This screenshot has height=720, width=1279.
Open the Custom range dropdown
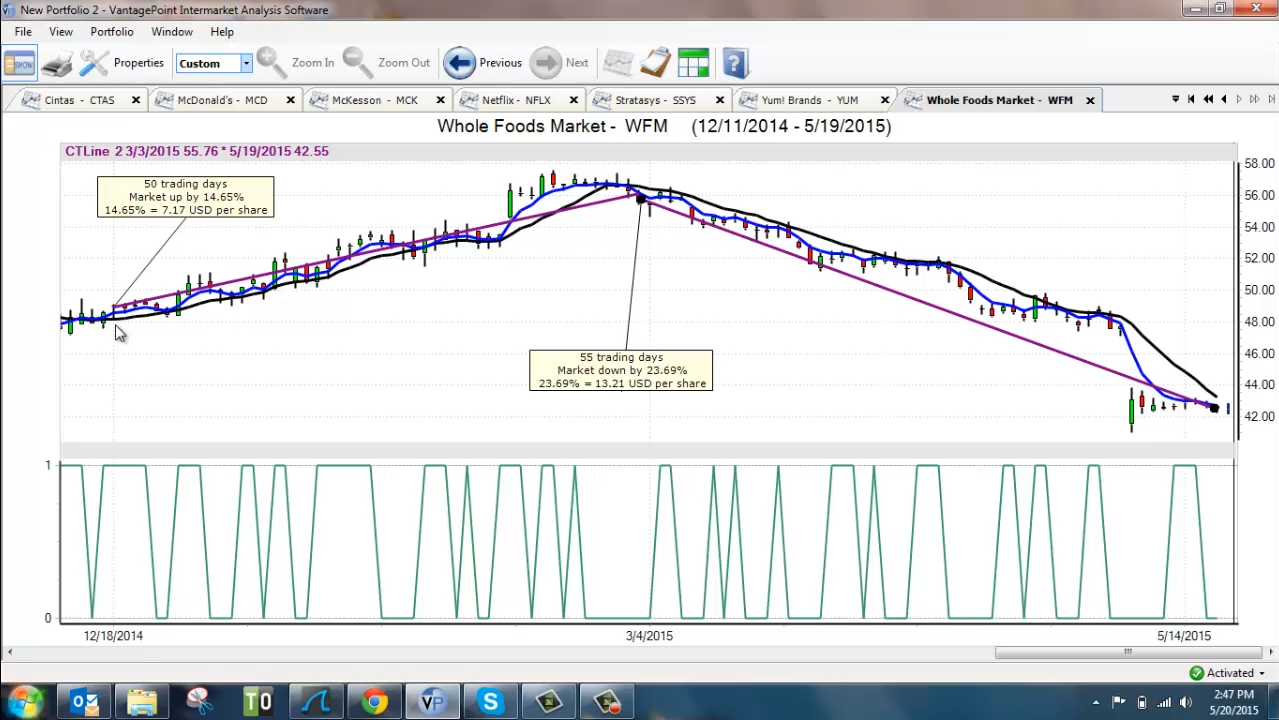(245, 63)
